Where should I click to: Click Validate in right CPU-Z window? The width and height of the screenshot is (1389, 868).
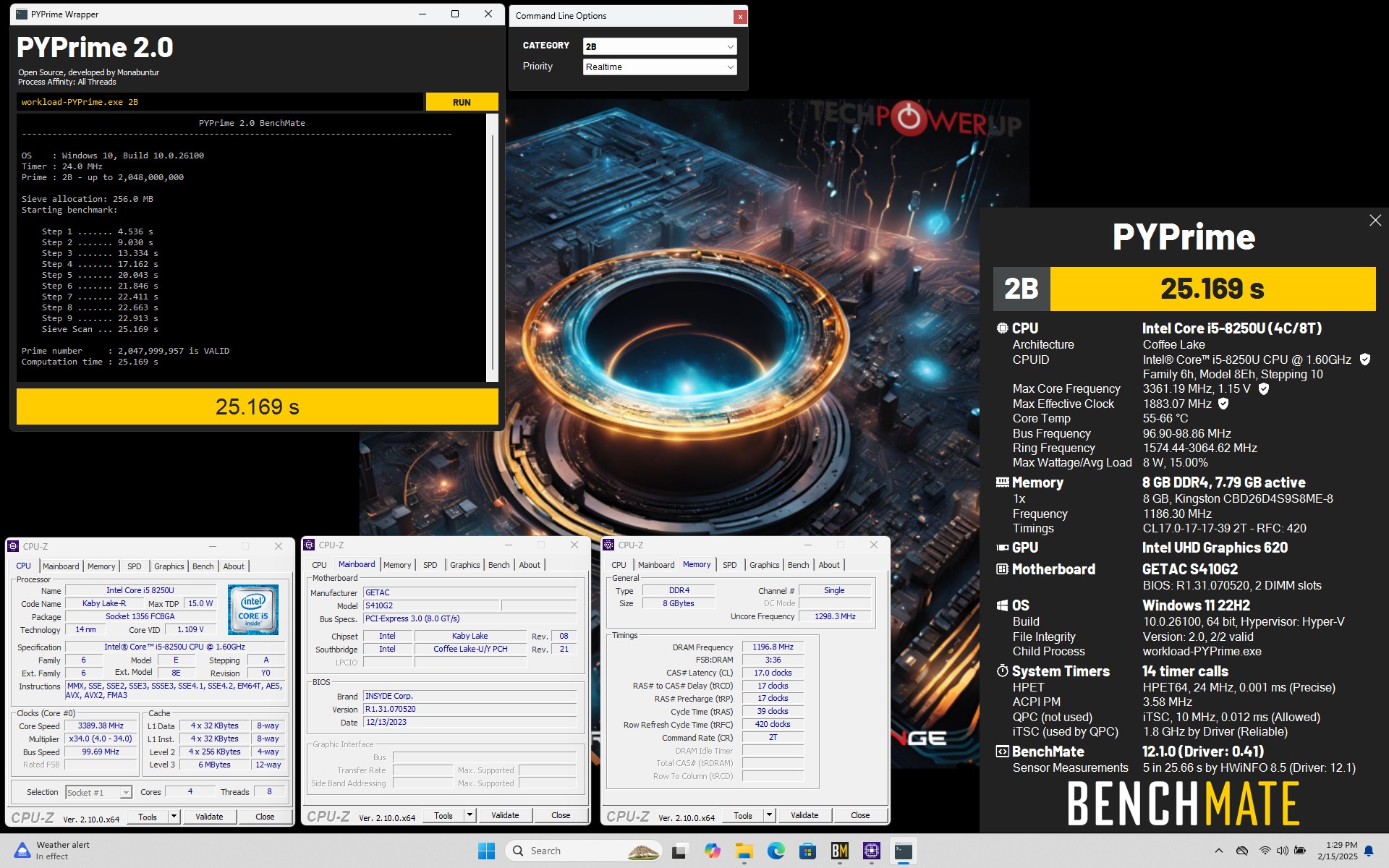point(804,815)
